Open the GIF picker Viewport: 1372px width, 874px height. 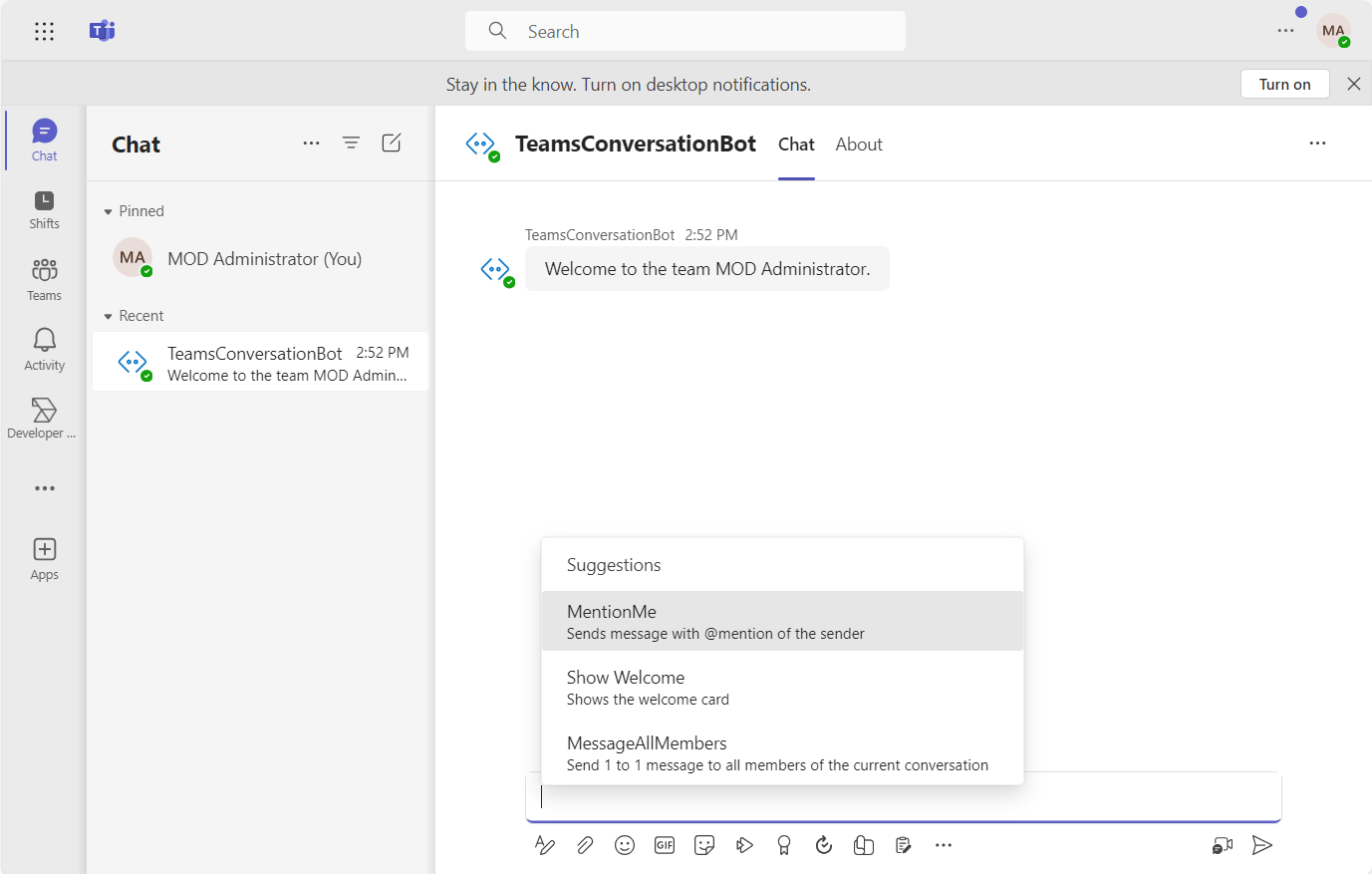(665, 845)
